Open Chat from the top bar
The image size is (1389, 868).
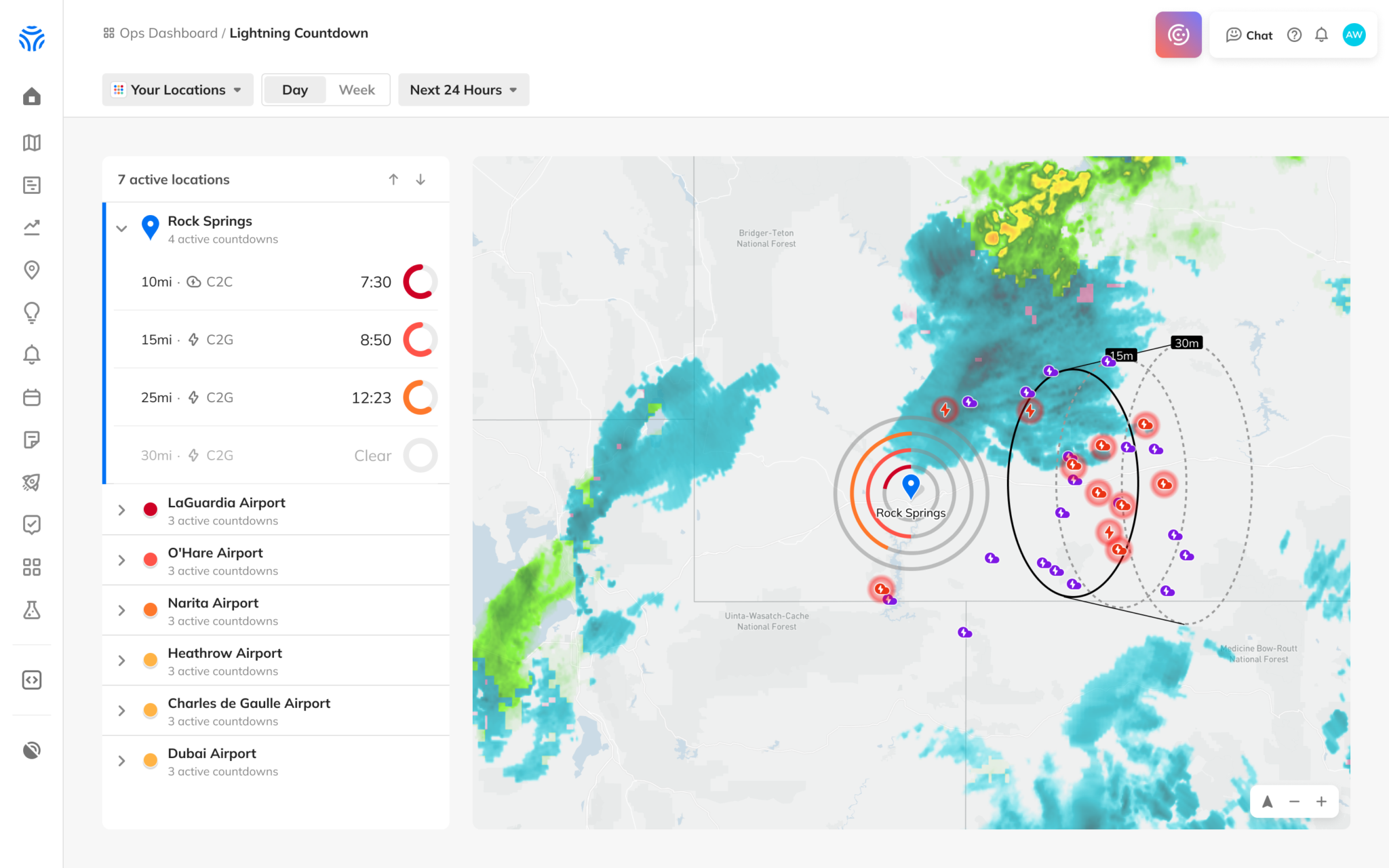pos(1249,35)
